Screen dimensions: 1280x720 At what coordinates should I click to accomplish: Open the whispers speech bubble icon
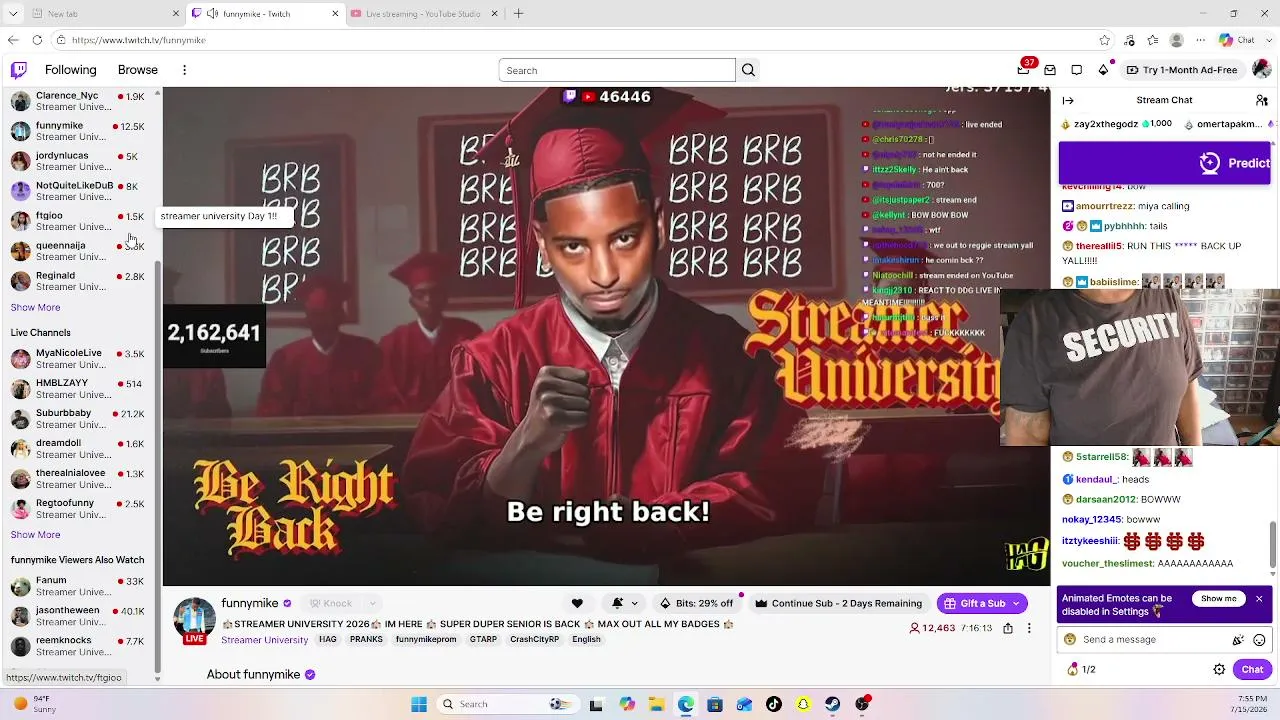coord(1077,70)
